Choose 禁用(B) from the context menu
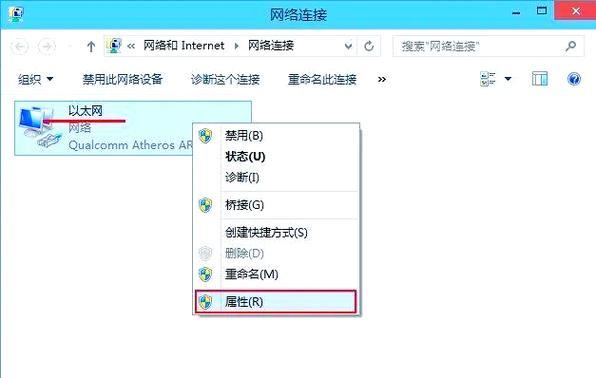The height and width of the screenshot is (378, 596). pos(276,136)
